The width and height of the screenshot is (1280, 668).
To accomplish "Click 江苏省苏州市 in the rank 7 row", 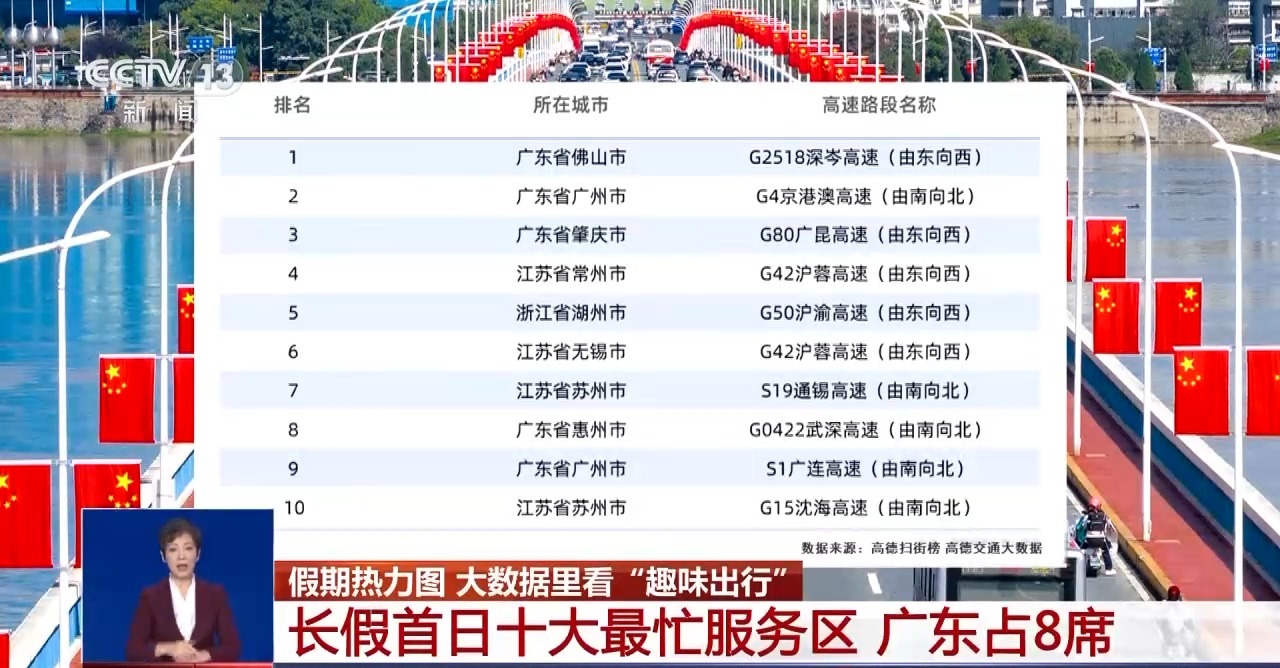I will tap(571, 391).
